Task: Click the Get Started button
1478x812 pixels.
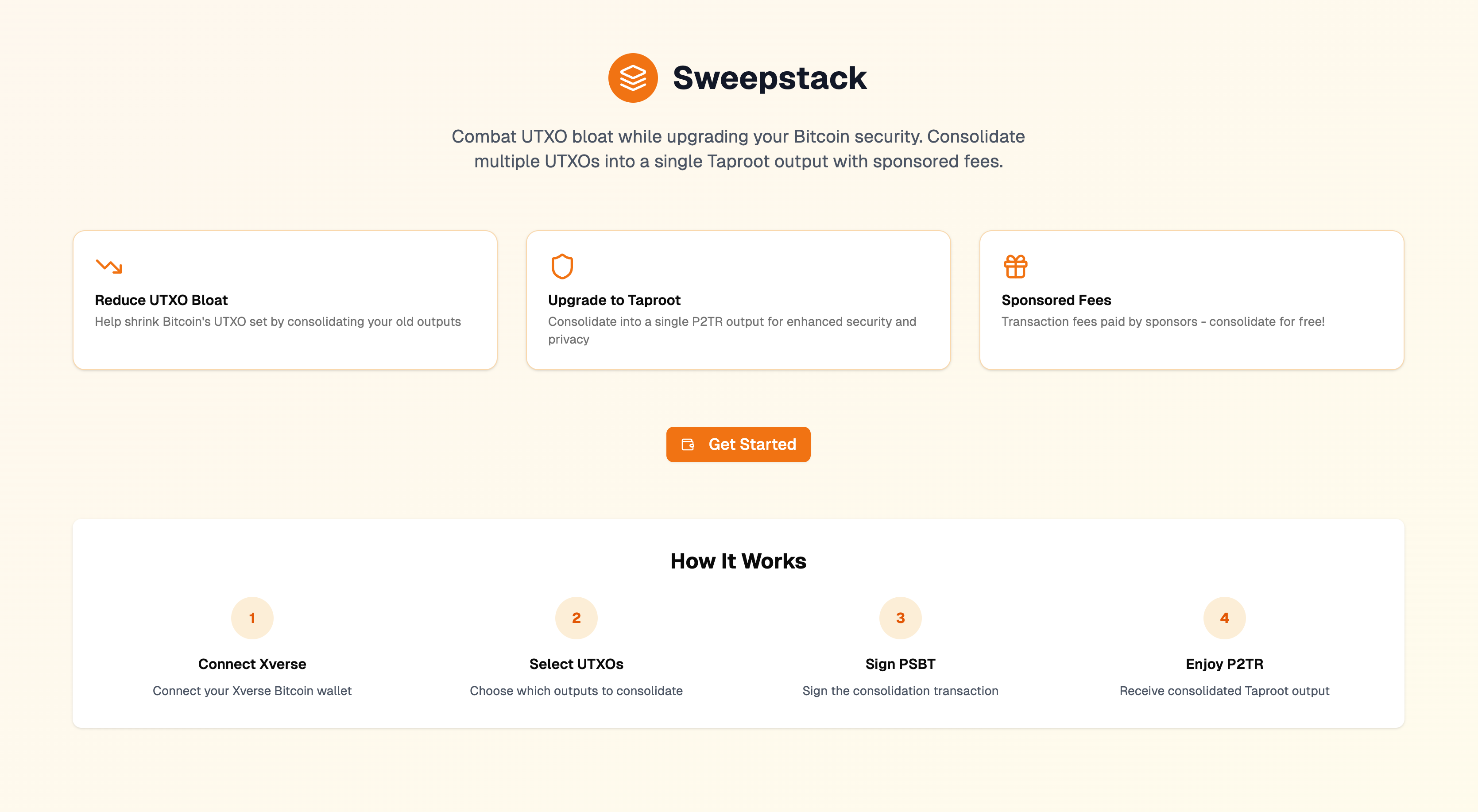Action: [739, 445]
